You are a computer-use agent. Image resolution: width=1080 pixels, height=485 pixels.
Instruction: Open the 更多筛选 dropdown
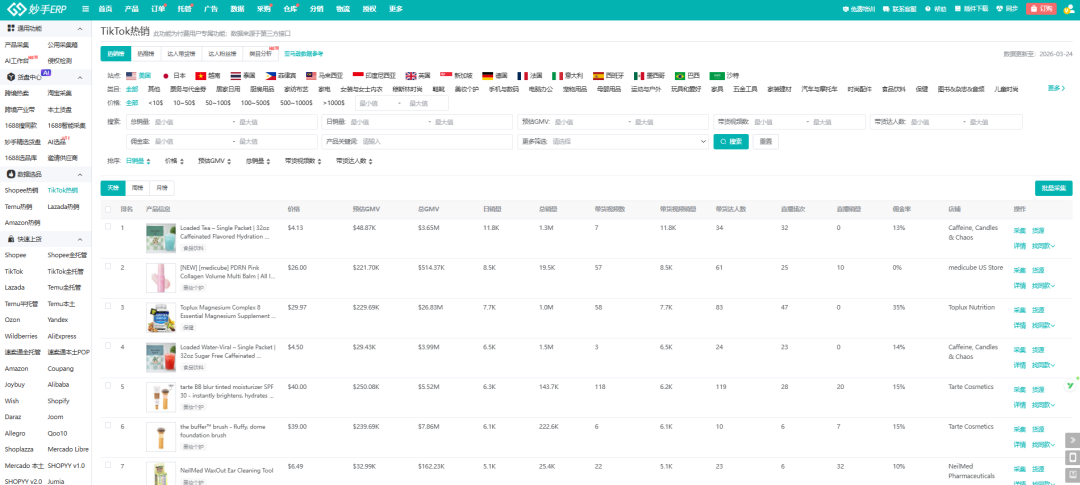(x=613, y=141)
